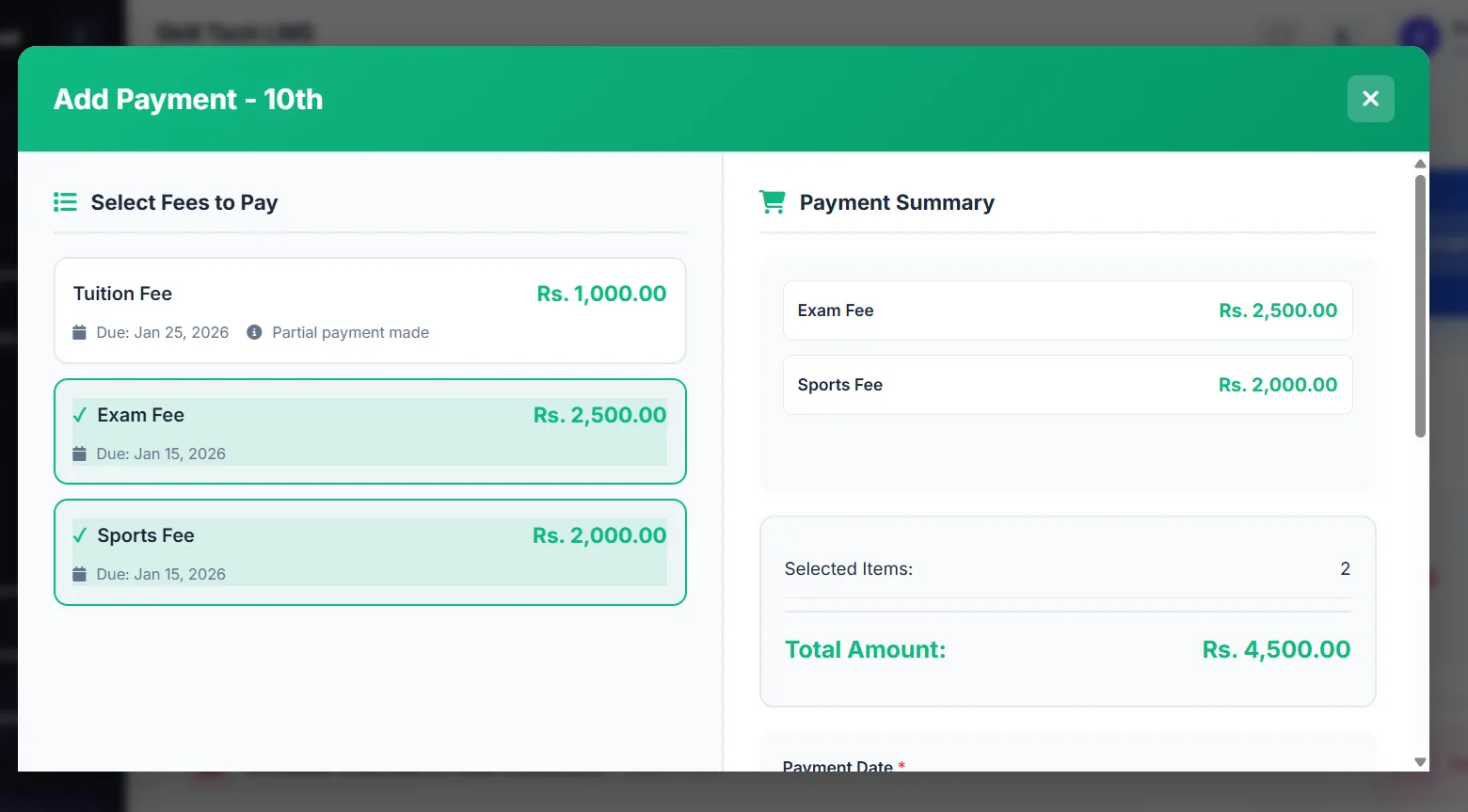
Task: Click the list icon beside Select Fees to Pay
Action: click(x=65, y=202)
